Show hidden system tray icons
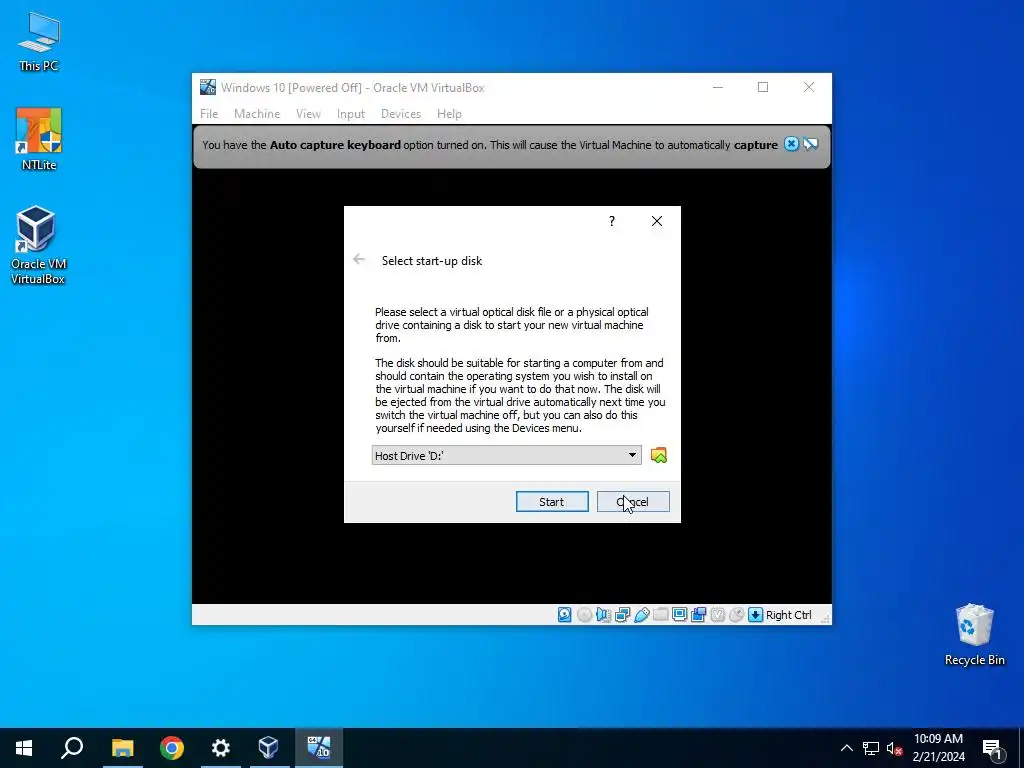 (846, 748)
